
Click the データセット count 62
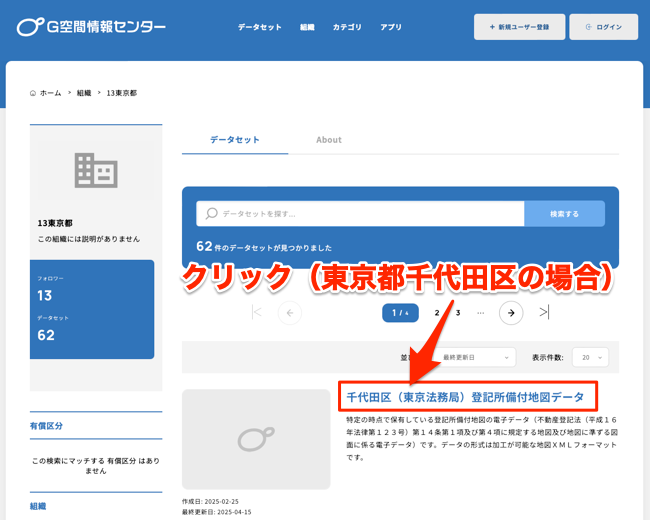pyautogui.click(x=46, y=335)
